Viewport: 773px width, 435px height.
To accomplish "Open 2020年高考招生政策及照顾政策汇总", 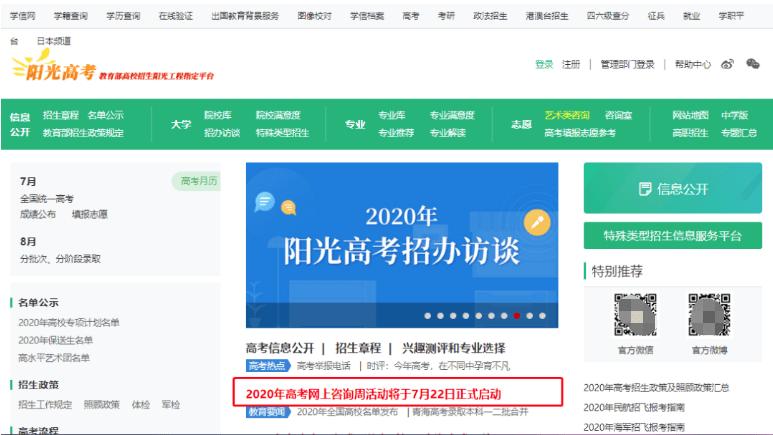I will [x=656, y=388].
